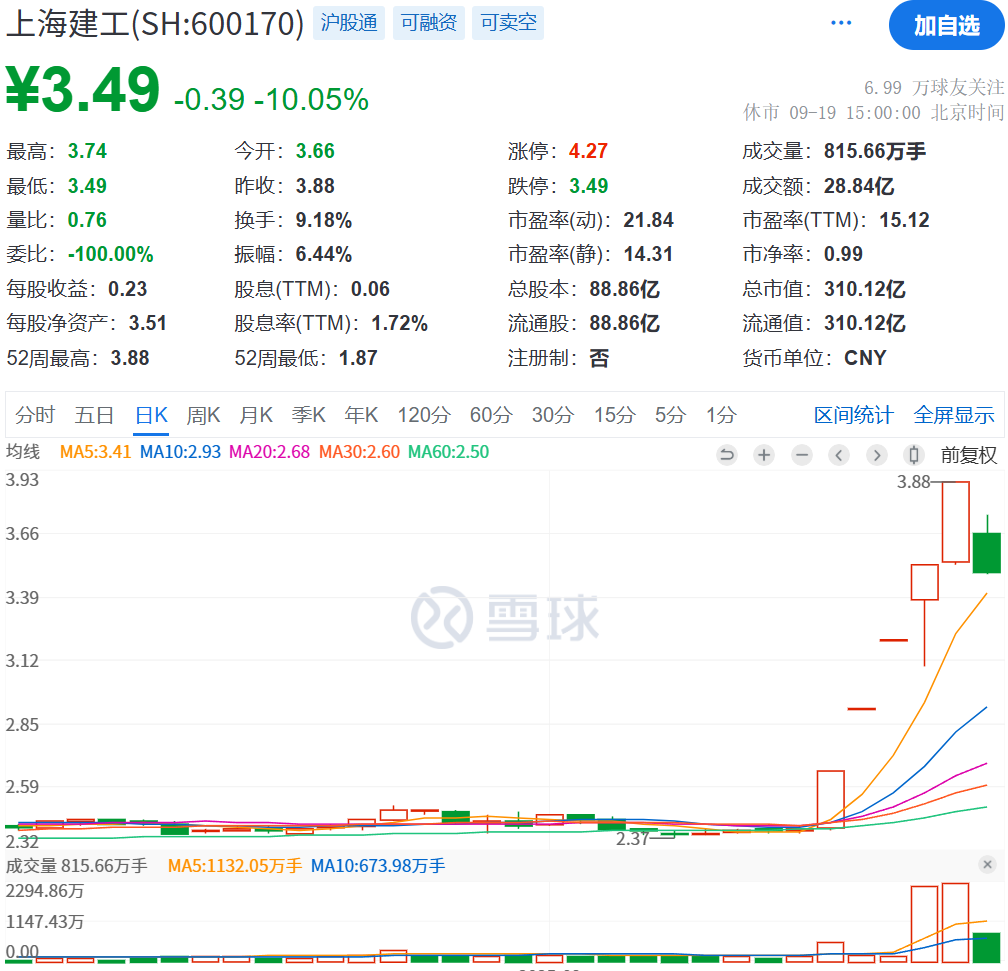Viewport: 1008px width, 971px height.
Task: Close the 成交量 volume indicator panel
Action: pos(988,865)
